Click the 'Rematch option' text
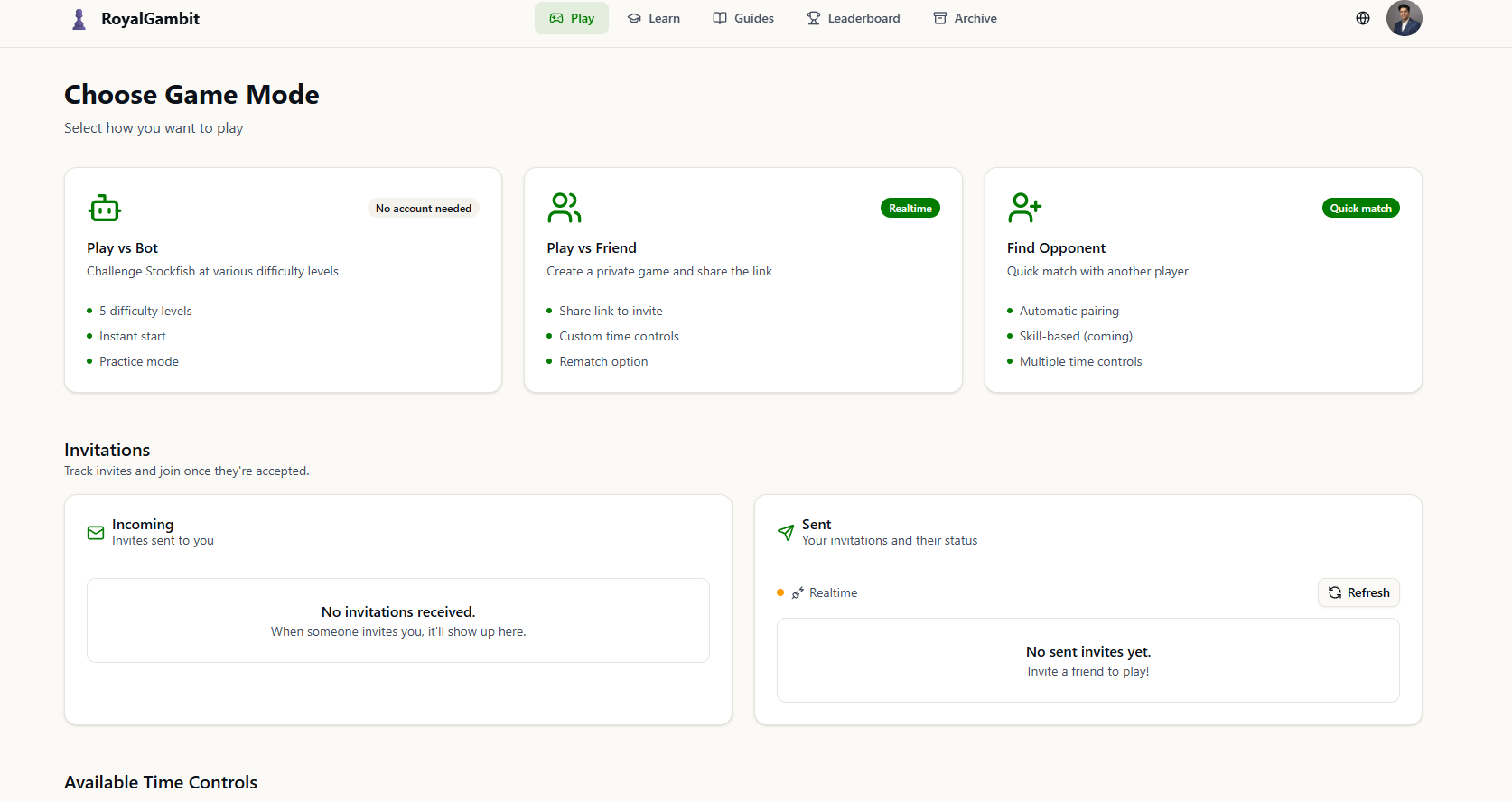This screenshot has height=802, width=1512. click(x=603, y=361)
